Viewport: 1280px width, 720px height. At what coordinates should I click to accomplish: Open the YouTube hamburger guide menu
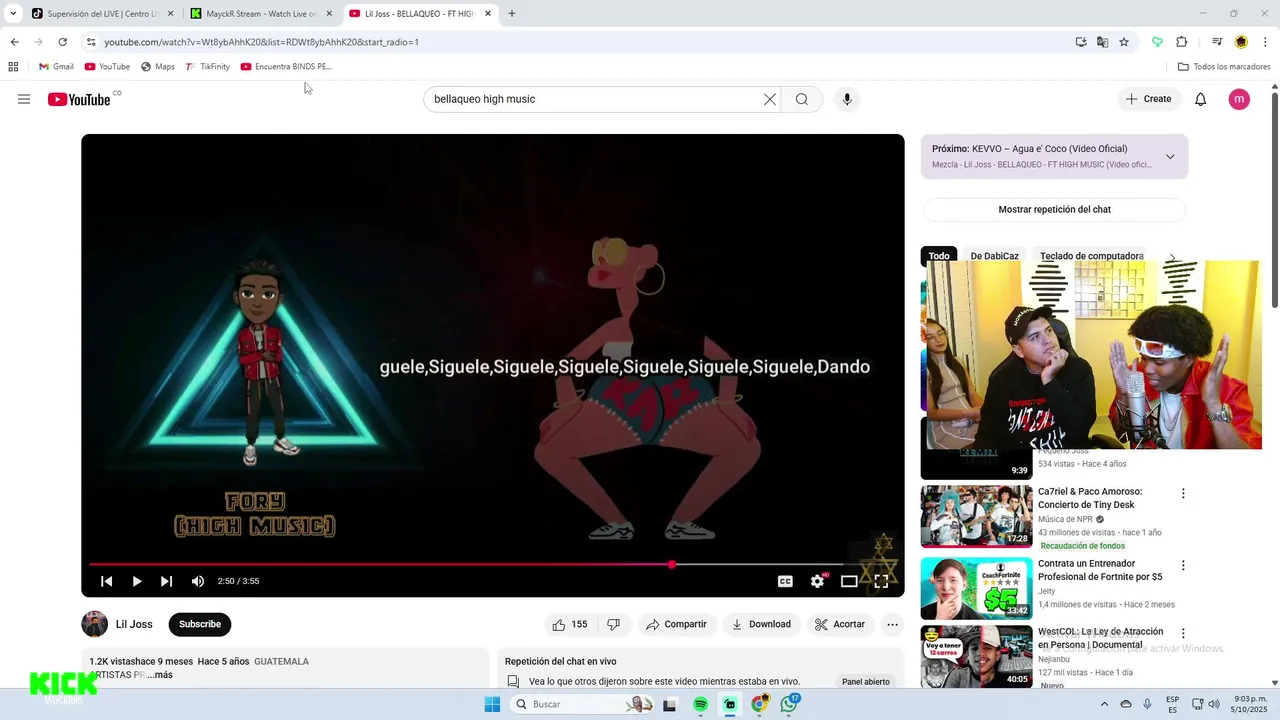click(x=24, y=99)
